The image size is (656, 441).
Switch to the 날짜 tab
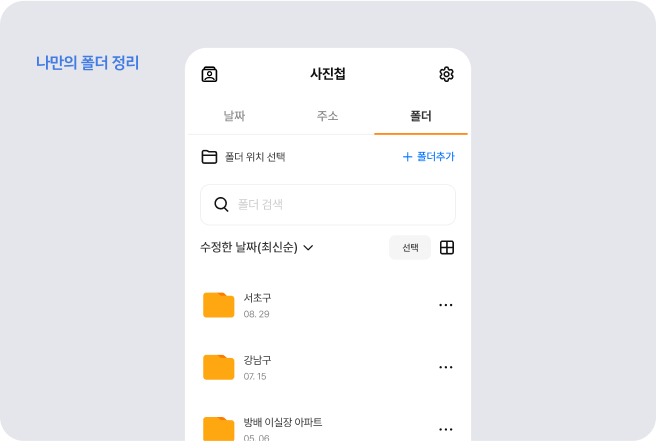(234, 116)
